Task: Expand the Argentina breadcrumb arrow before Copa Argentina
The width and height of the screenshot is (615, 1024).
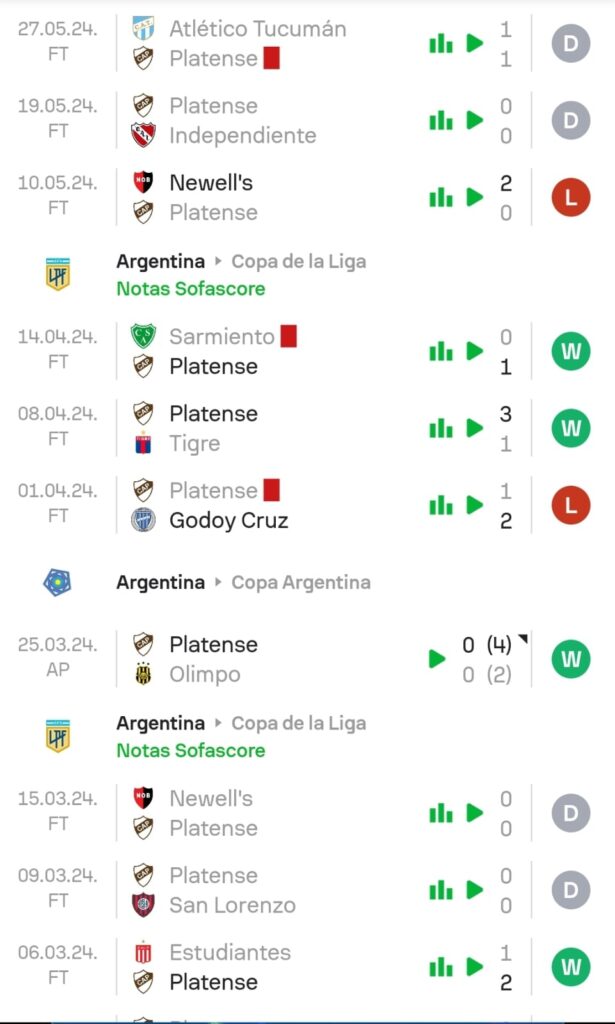Action: (218, 583)
